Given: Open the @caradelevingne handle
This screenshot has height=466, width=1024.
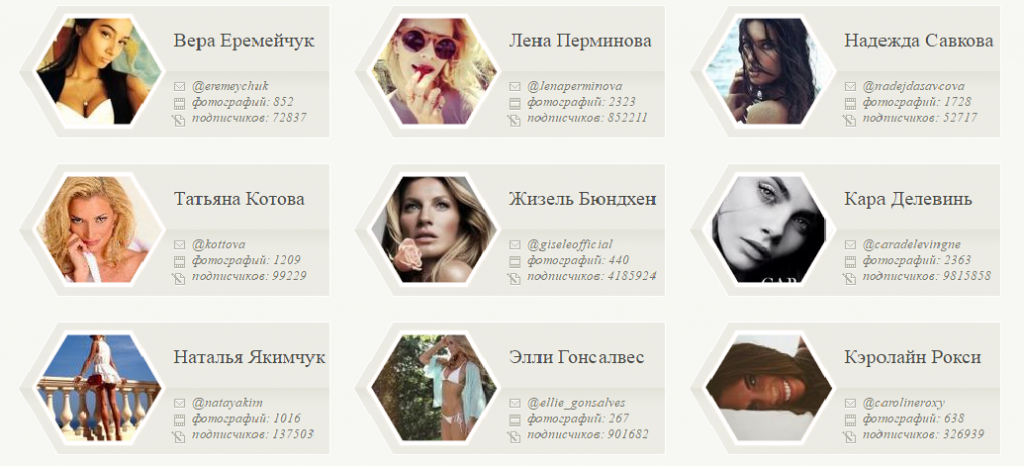Looking at the screenshot, I should coord(912,245).
